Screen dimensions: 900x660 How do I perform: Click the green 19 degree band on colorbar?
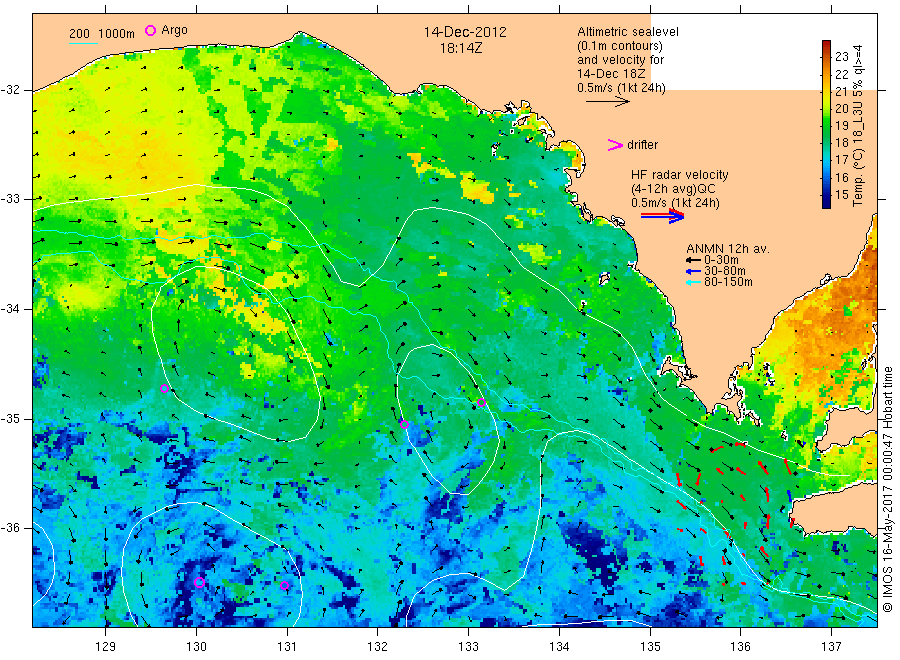pyautogui.click(x=826, y=126)
